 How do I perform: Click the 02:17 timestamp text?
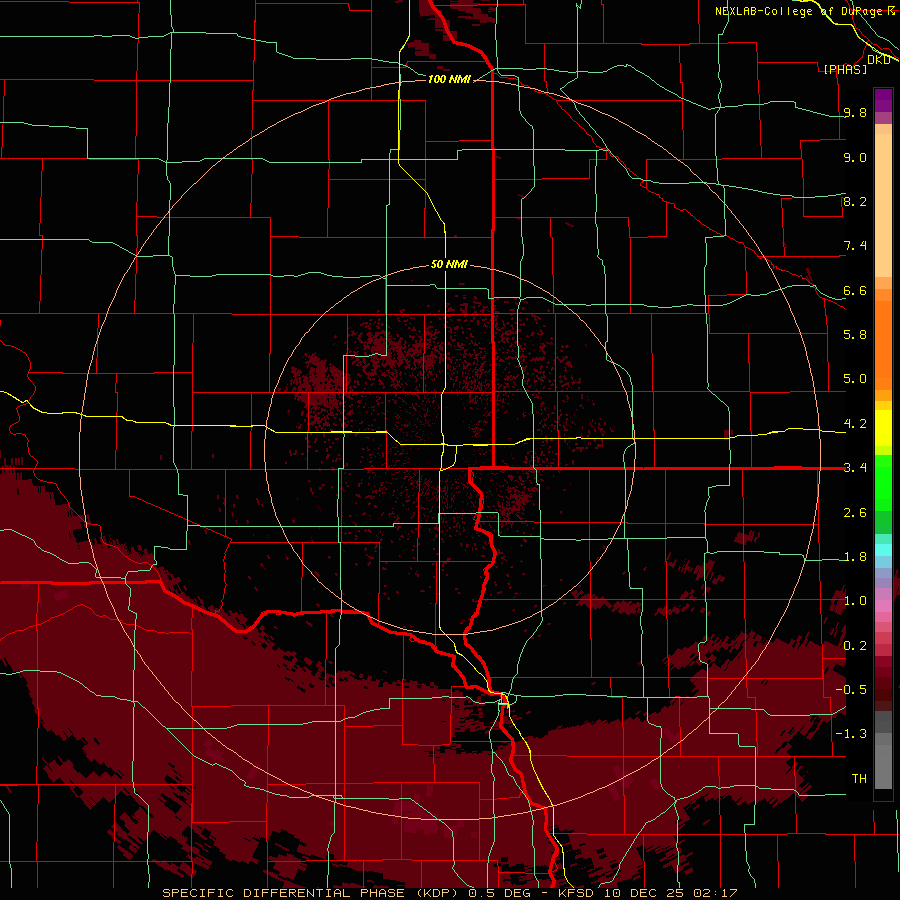pos(715,893)
